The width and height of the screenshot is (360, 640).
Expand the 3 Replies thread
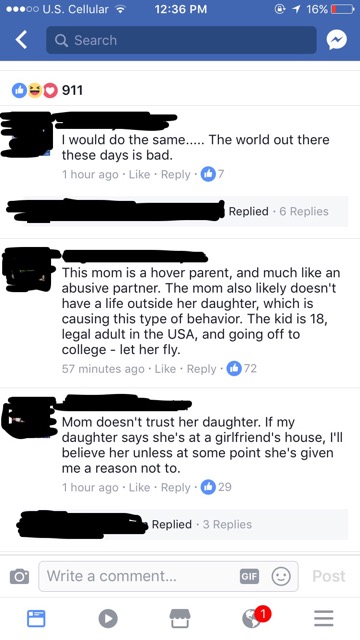[x=227, y=524]
